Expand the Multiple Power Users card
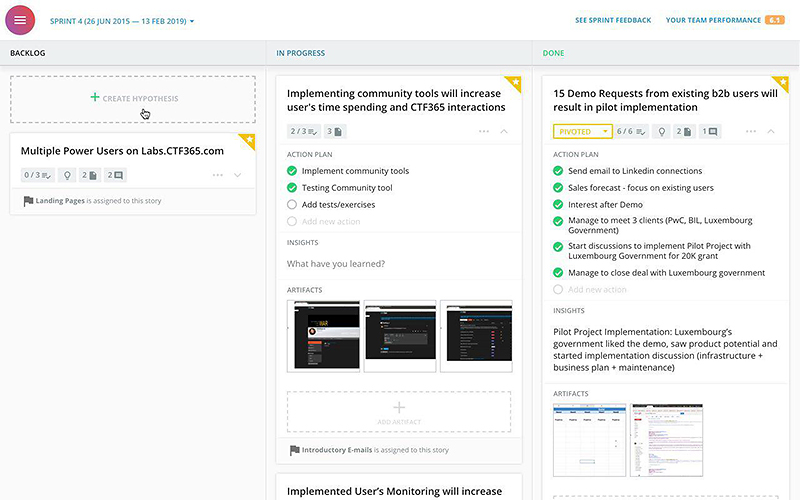This screenshot has height=500, width=800. point(238,175)
